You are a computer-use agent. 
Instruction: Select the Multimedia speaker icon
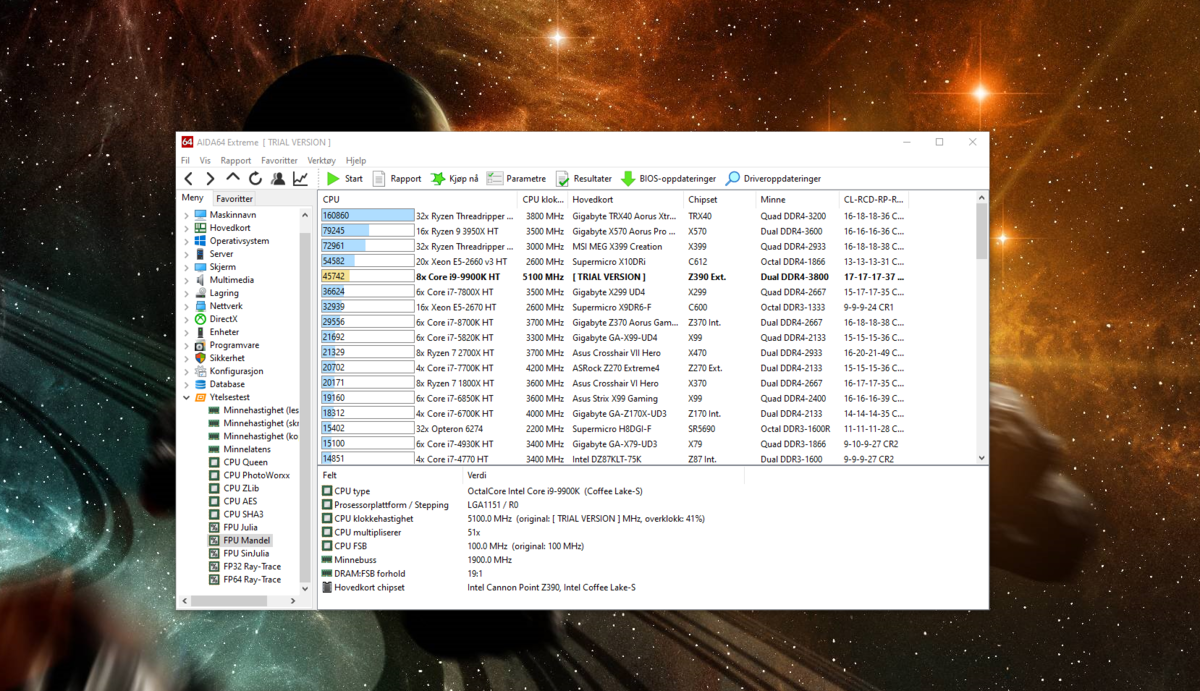pos(201,280)
